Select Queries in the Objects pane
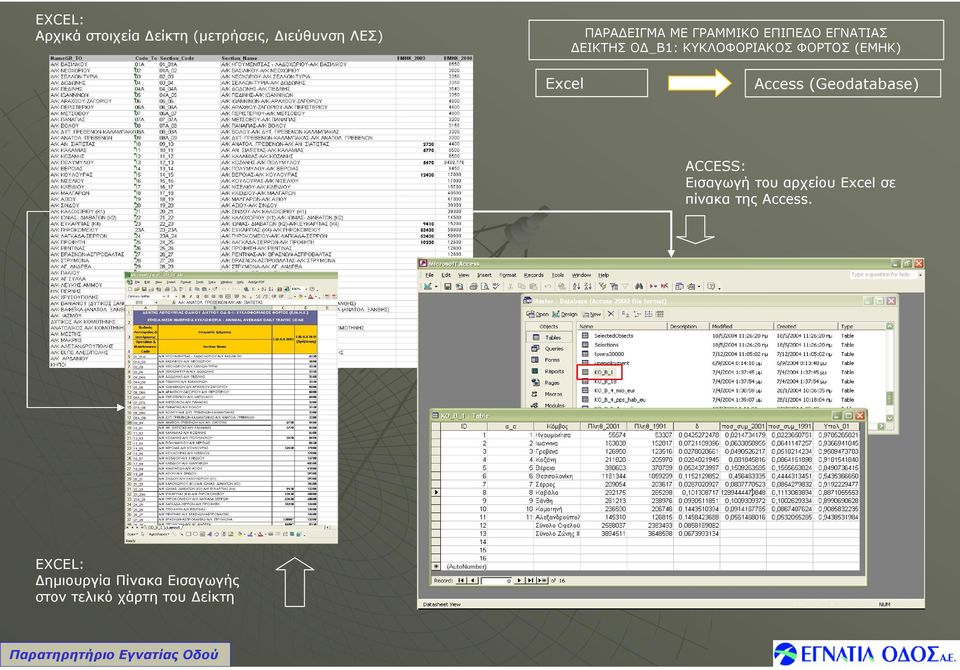This screenshot has height=670, width=960. click(x=549, y=348)
